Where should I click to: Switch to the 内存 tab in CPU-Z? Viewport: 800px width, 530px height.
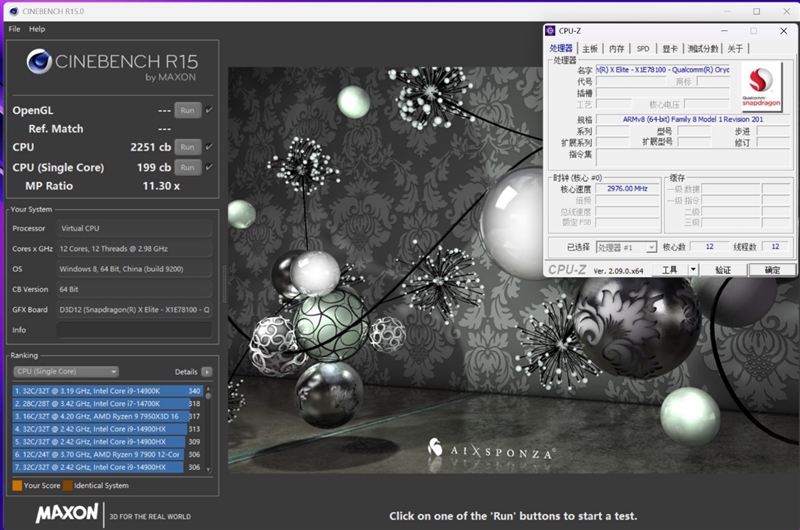click(x=616, y=49)
